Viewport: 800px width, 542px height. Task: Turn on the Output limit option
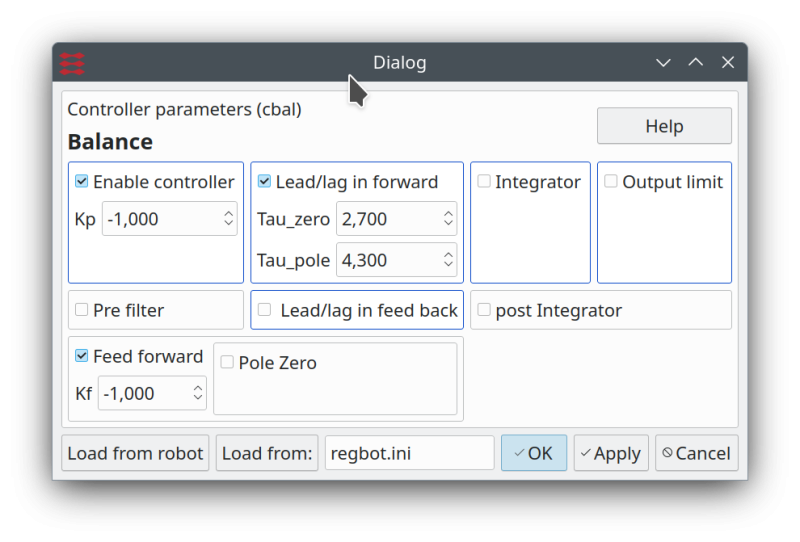point(611,182)
